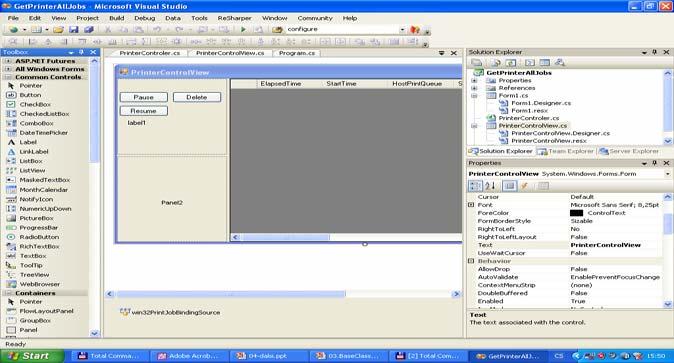Click the Open File folder icon
This screenshot has width=674, height=363.
58,30
